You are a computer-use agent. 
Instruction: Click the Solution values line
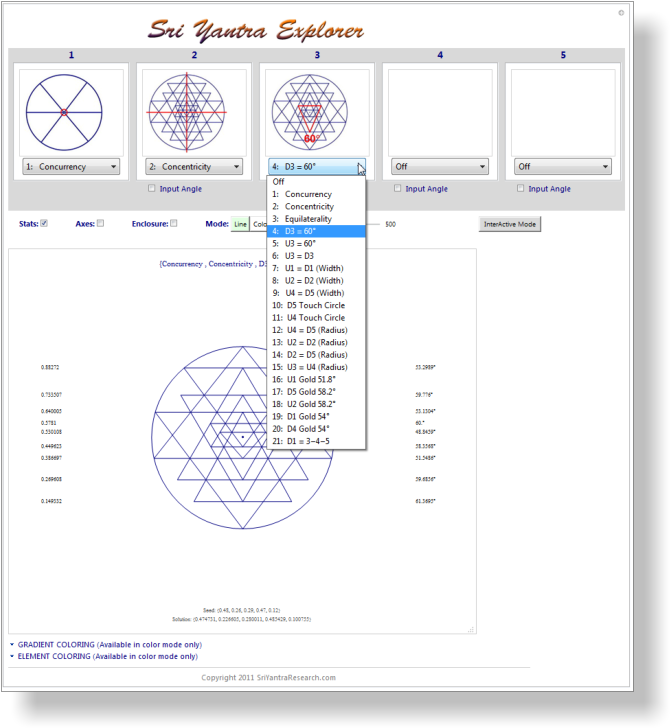coord(241,619)
